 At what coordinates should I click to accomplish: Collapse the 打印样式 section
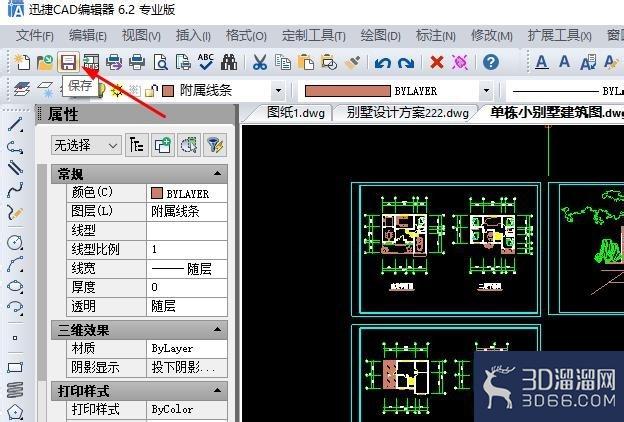[217, 390]
